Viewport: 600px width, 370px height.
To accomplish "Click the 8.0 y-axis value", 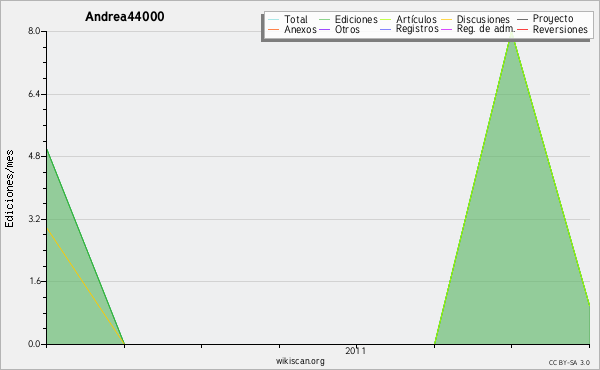I will pyautogui.click(x=34, y=31).
